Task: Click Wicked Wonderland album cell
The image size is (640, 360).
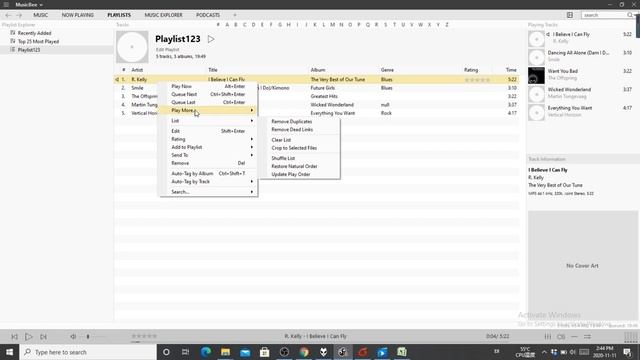Action: click(x=332, y=105)
